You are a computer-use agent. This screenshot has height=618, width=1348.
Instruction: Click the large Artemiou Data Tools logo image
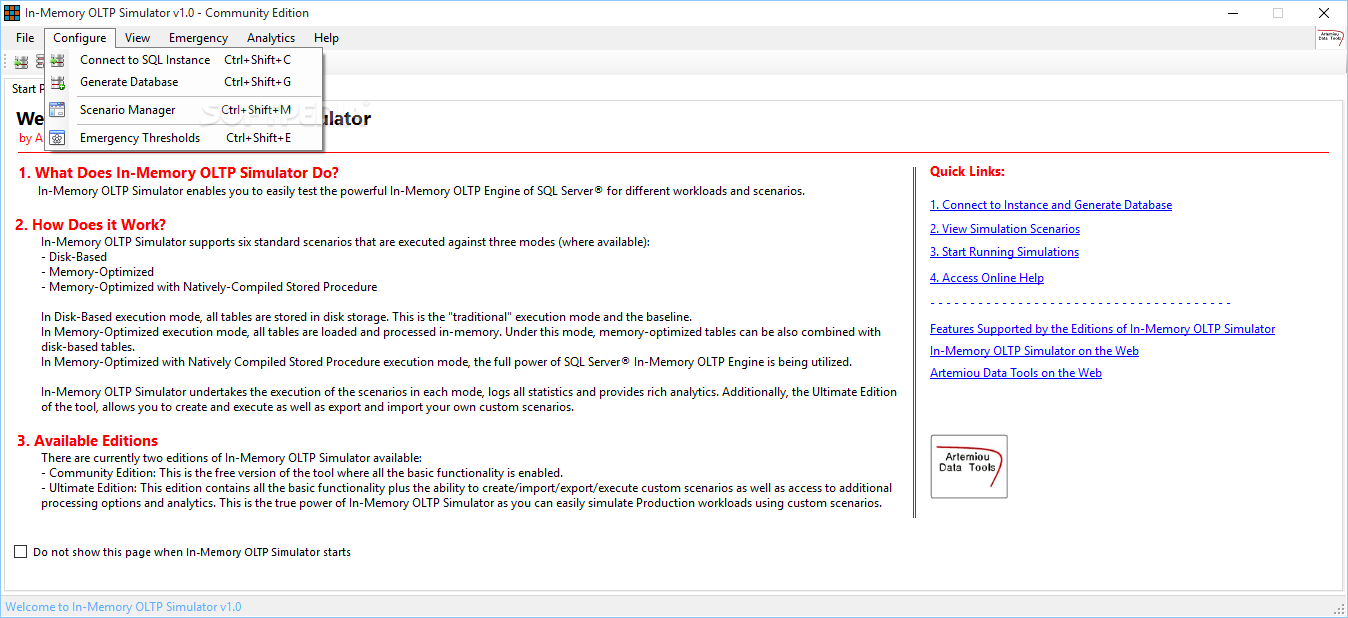click(x=969, y=466)
